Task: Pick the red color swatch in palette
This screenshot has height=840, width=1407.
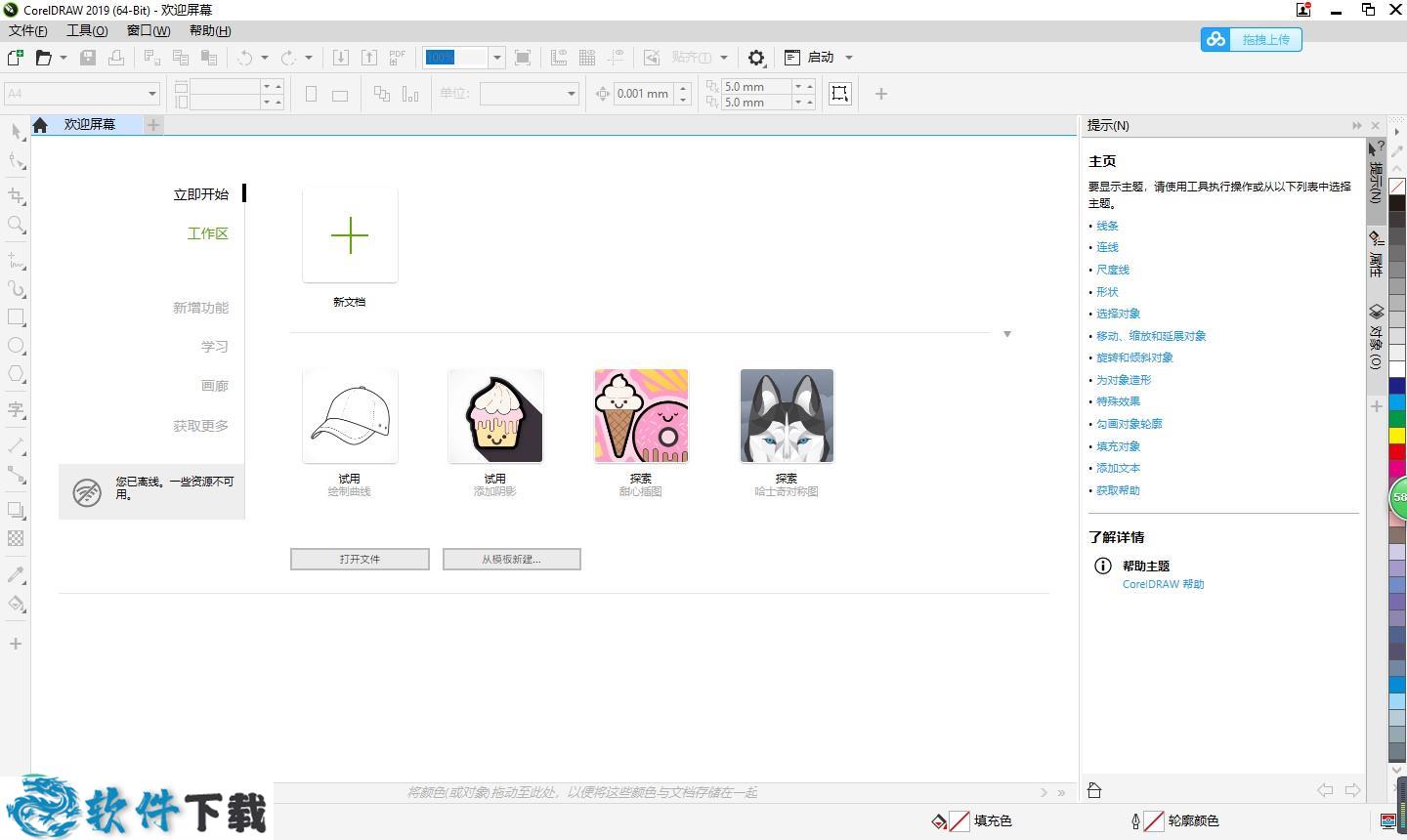Action: 1397,451
